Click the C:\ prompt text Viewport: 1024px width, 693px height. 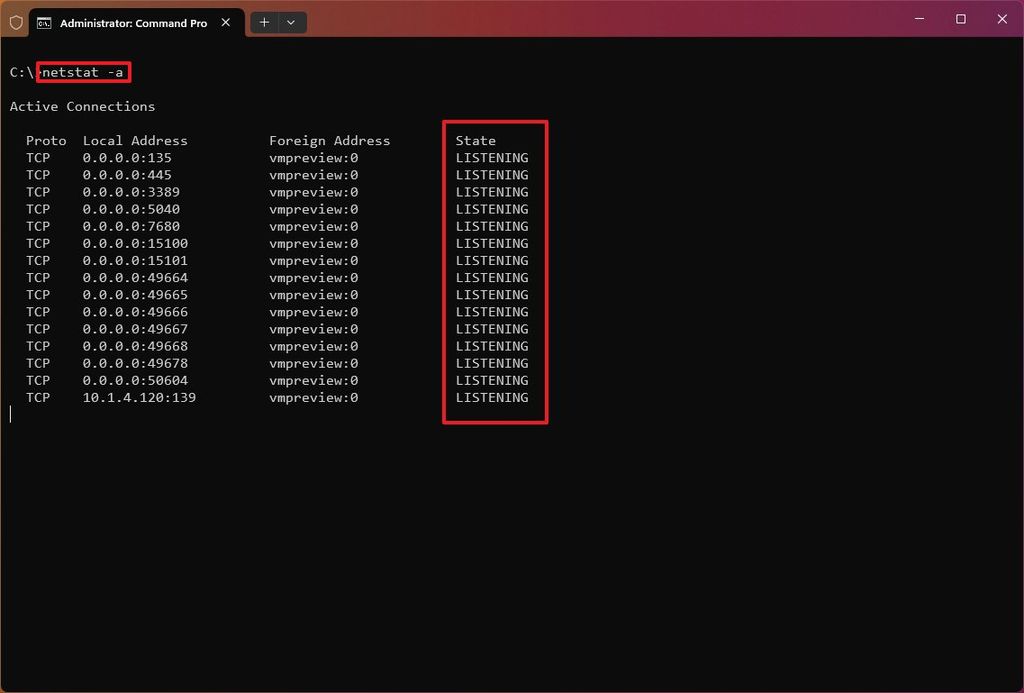(x=22, y=72)
